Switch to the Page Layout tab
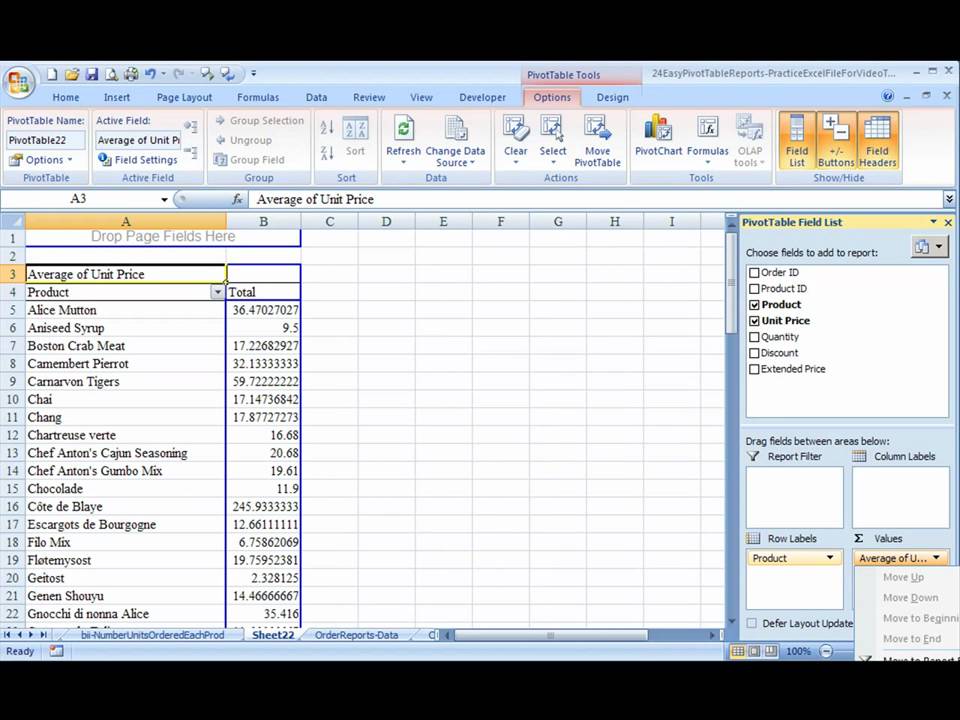This screenshot has height=720, width=960. point(184,97)
